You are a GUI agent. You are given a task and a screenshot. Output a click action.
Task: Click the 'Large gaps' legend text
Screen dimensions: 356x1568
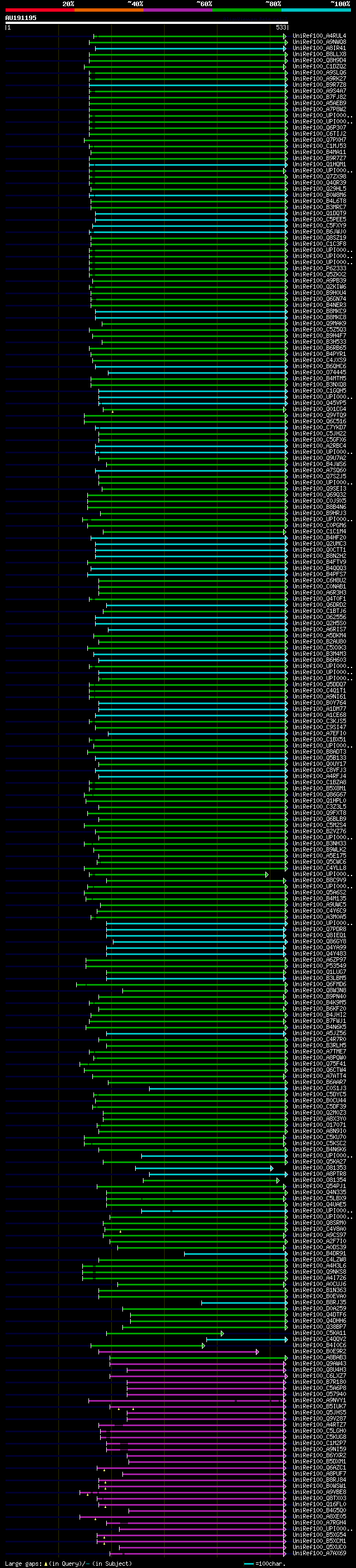point(24,1562)
